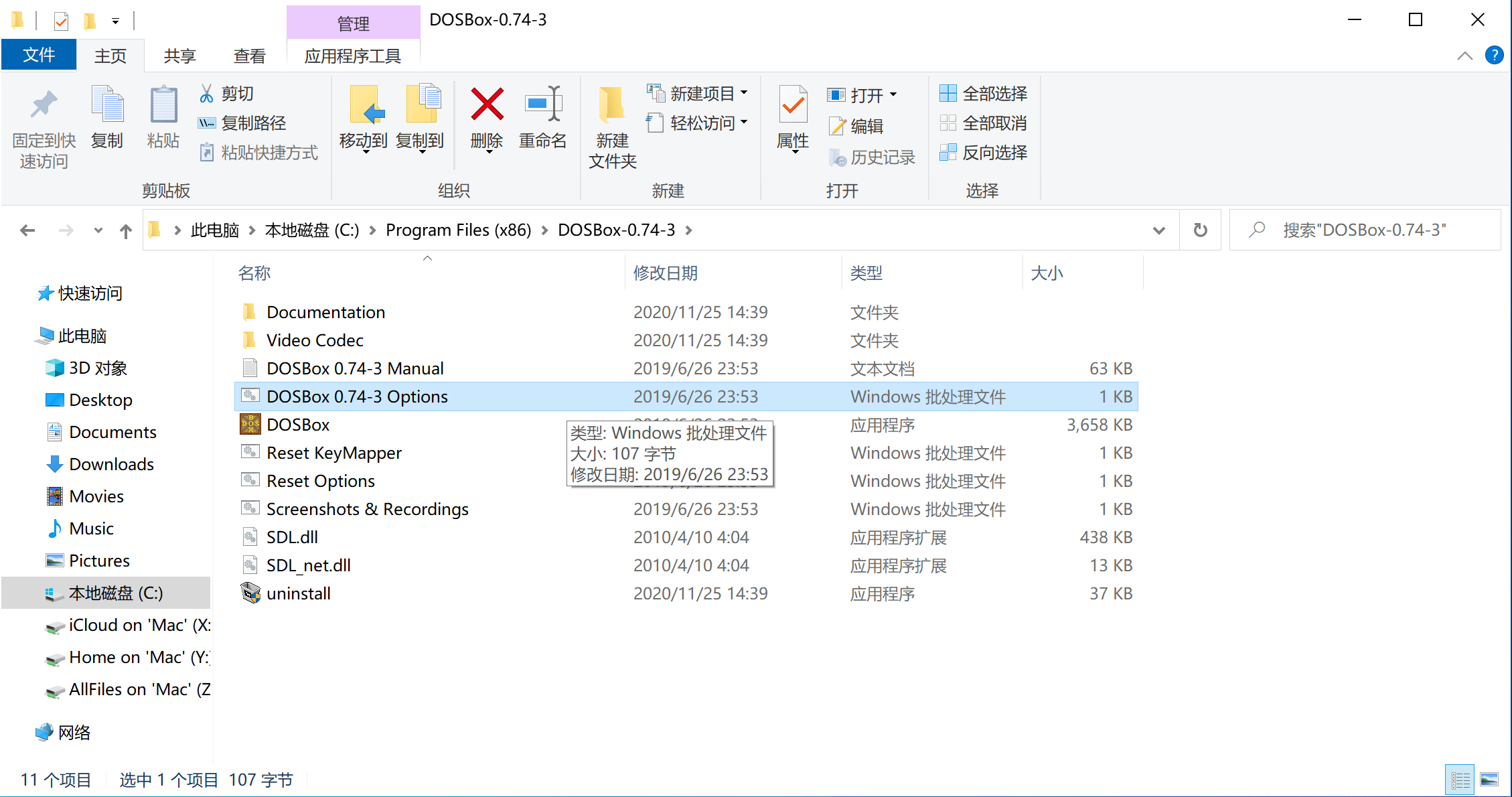Open the Application Tools tab
The height and width of the screenshot is (797, 1512).
353,56
